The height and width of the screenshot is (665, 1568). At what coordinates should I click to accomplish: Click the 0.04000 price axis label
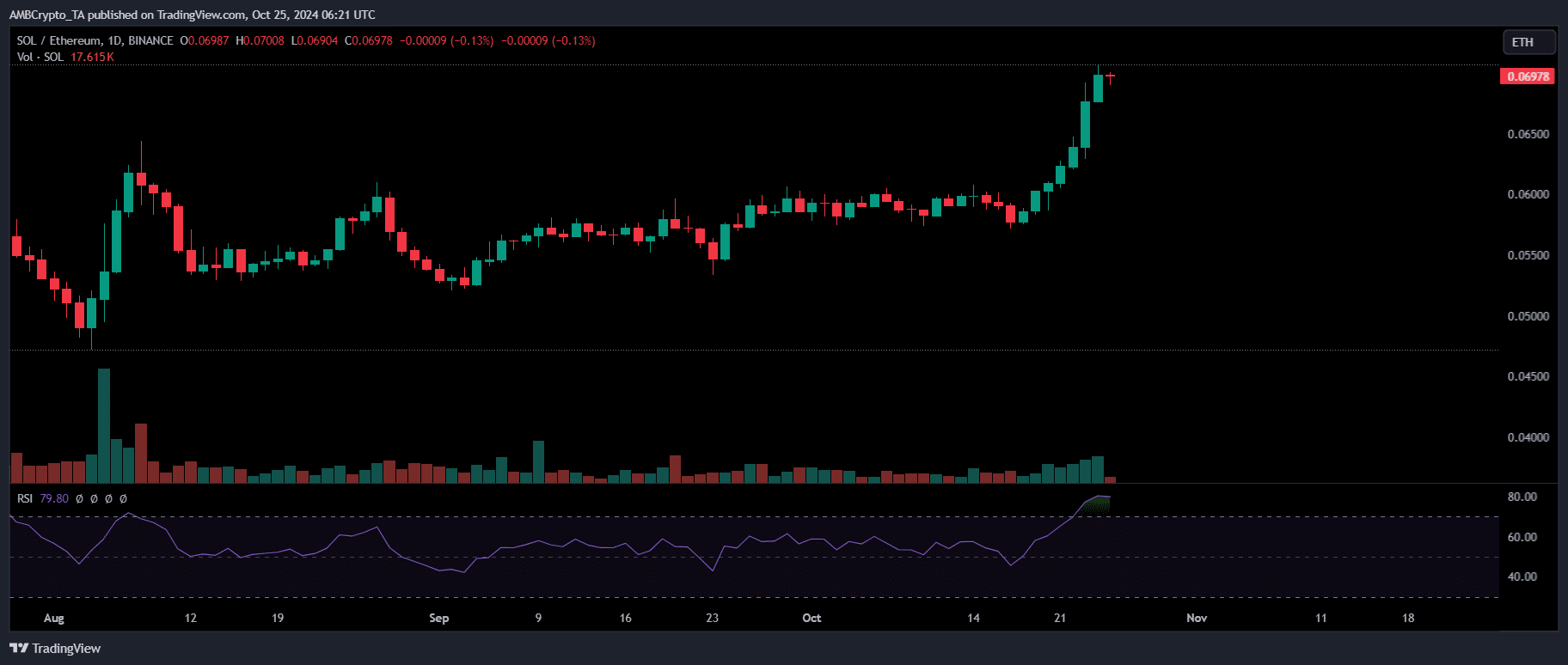(x=1528, y=437)
